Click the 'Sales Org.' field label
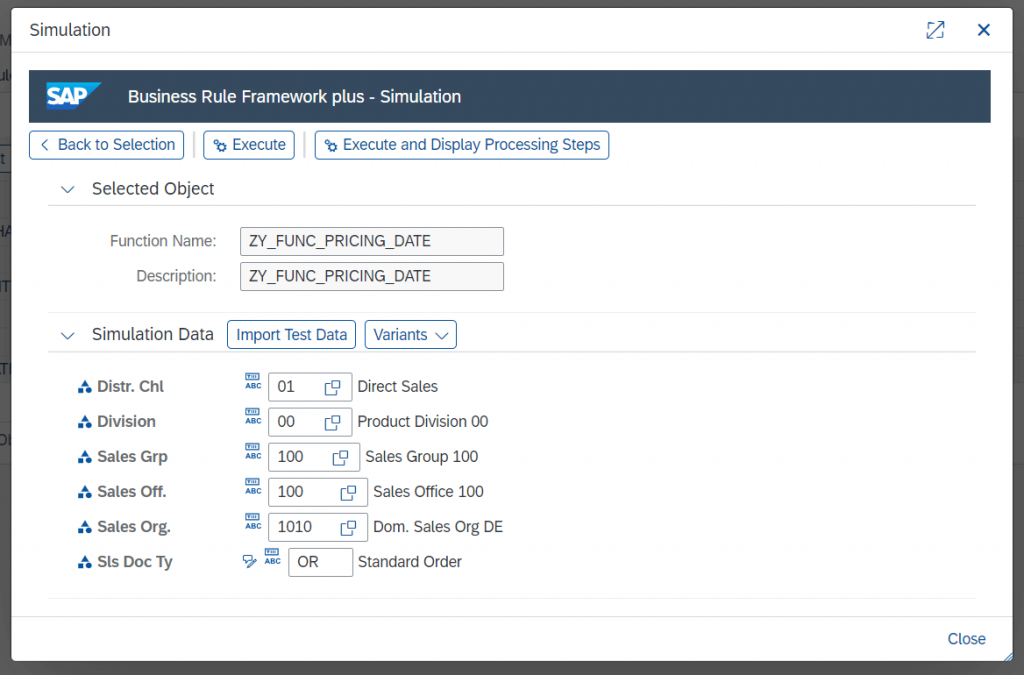The height and width of the screenshot is (675, 1024). pyautogui.click(x=134, y=527)
